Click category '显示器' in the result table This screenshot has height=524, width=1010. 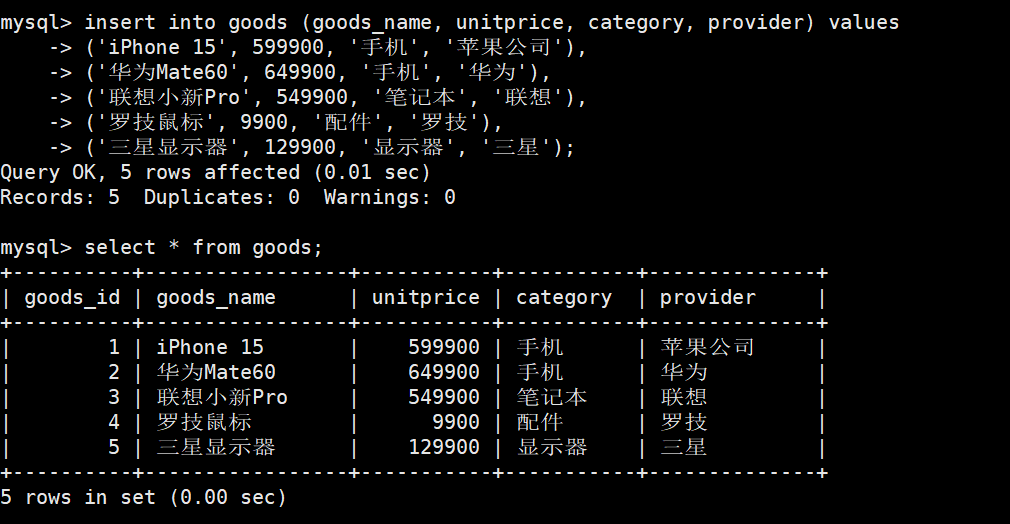pos(552,447)
